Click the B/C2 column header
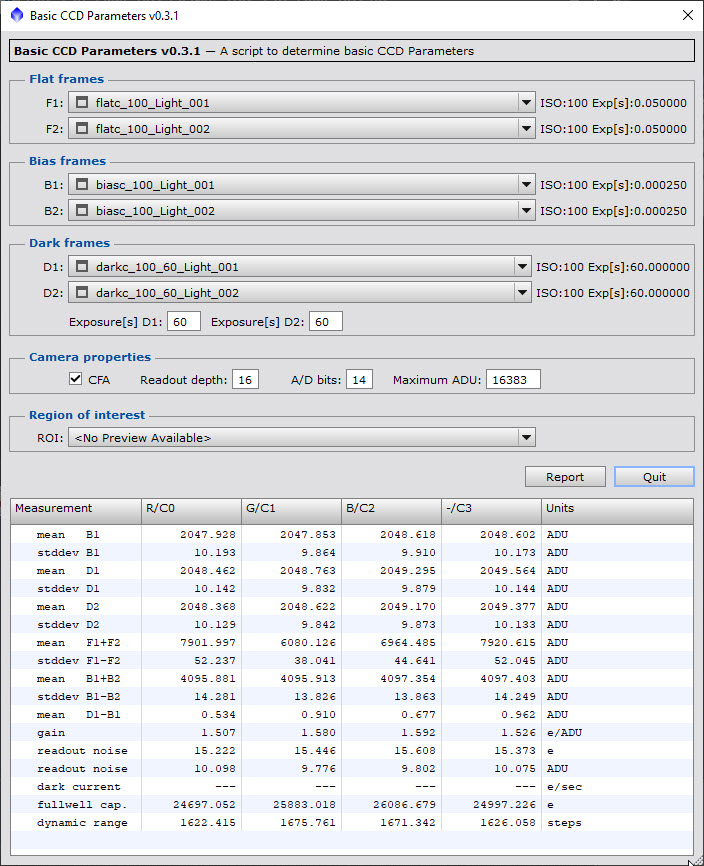The image size is (704, 866). (391, 511)
